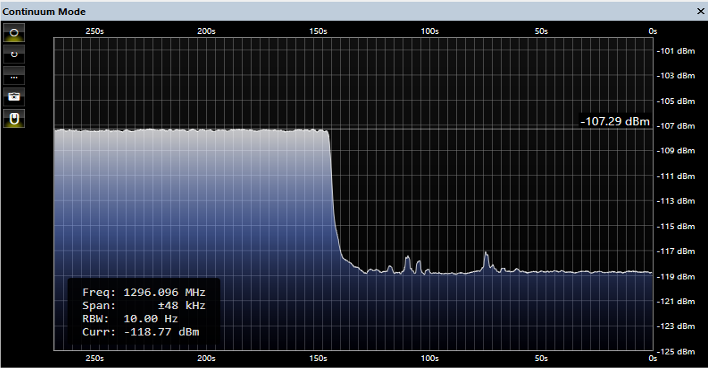
Task: Click the top 150s time axis label
Action: click(318, 31)
